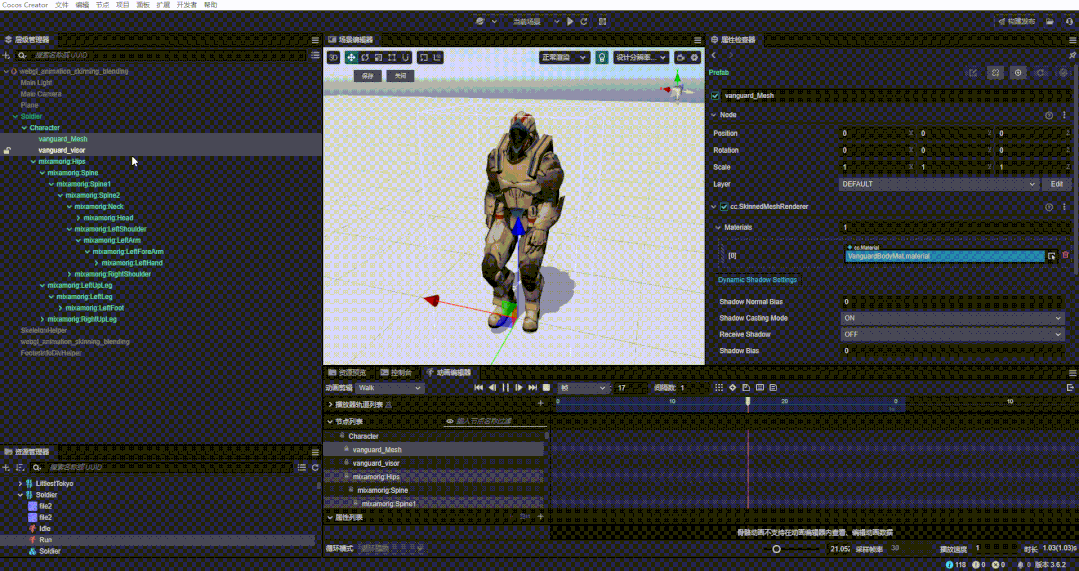Image resolution: width=1079 pixels, height=571 pixels.
Task: Open the Walk animation clip dropdown
Action: point(390,388)
